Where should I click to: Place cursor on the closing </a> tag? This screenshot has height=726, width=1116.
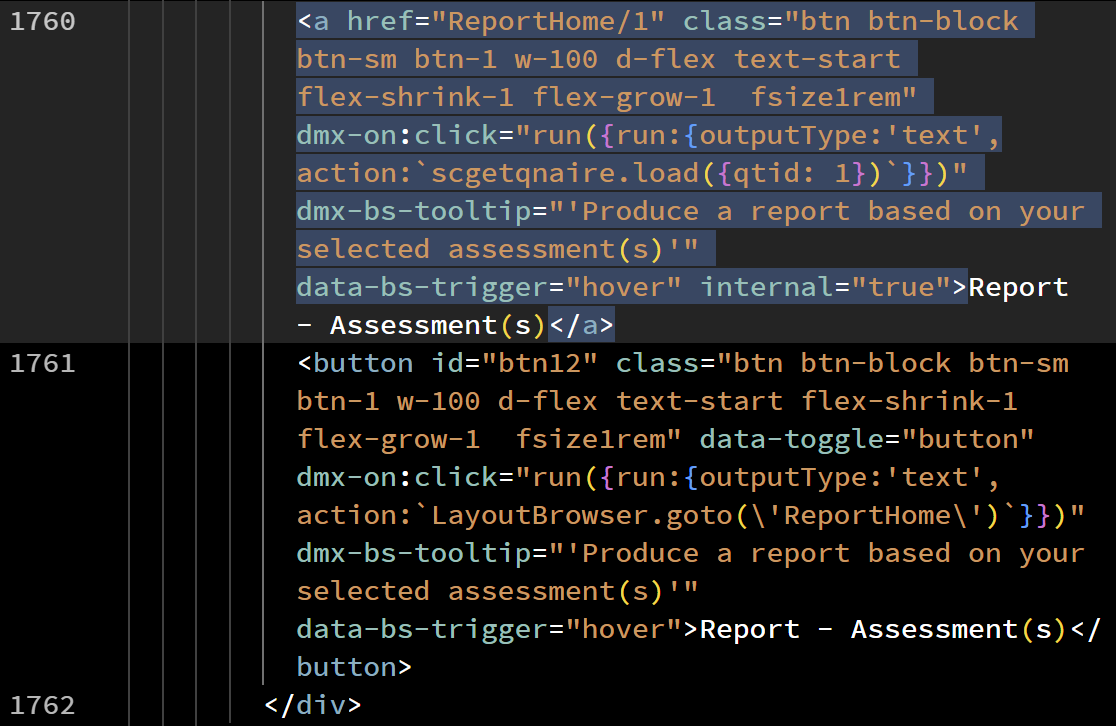582,325
